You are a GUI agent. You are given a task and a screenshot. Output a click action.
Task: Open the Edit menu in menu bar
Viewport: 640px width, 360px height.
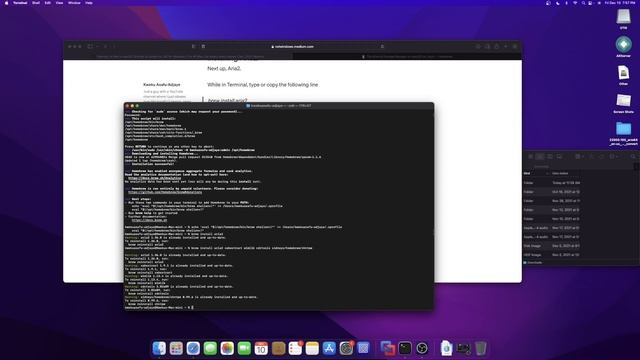pos(48,3)
